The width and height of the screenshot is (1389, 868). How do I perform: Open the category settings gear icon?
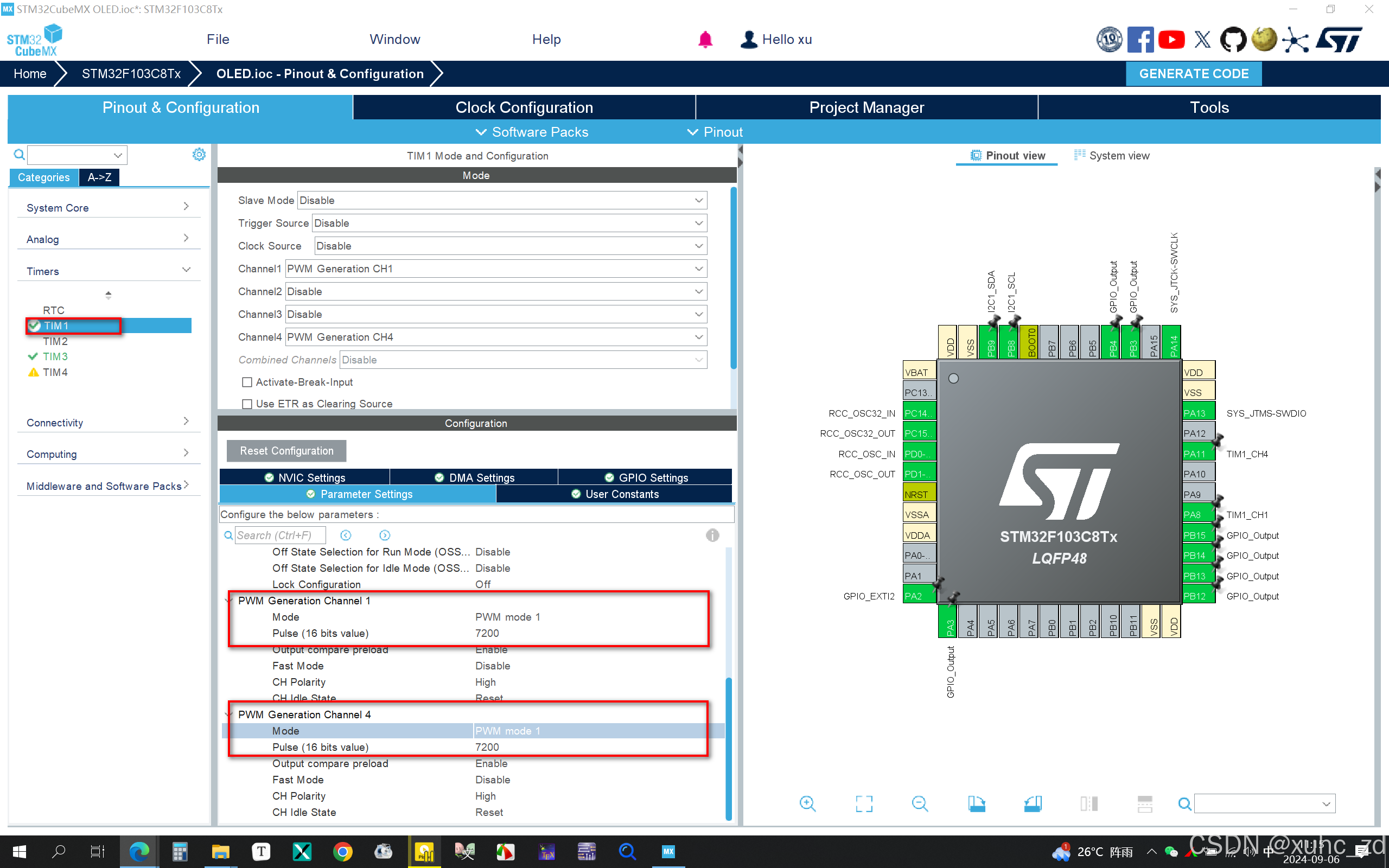[199, 154]
